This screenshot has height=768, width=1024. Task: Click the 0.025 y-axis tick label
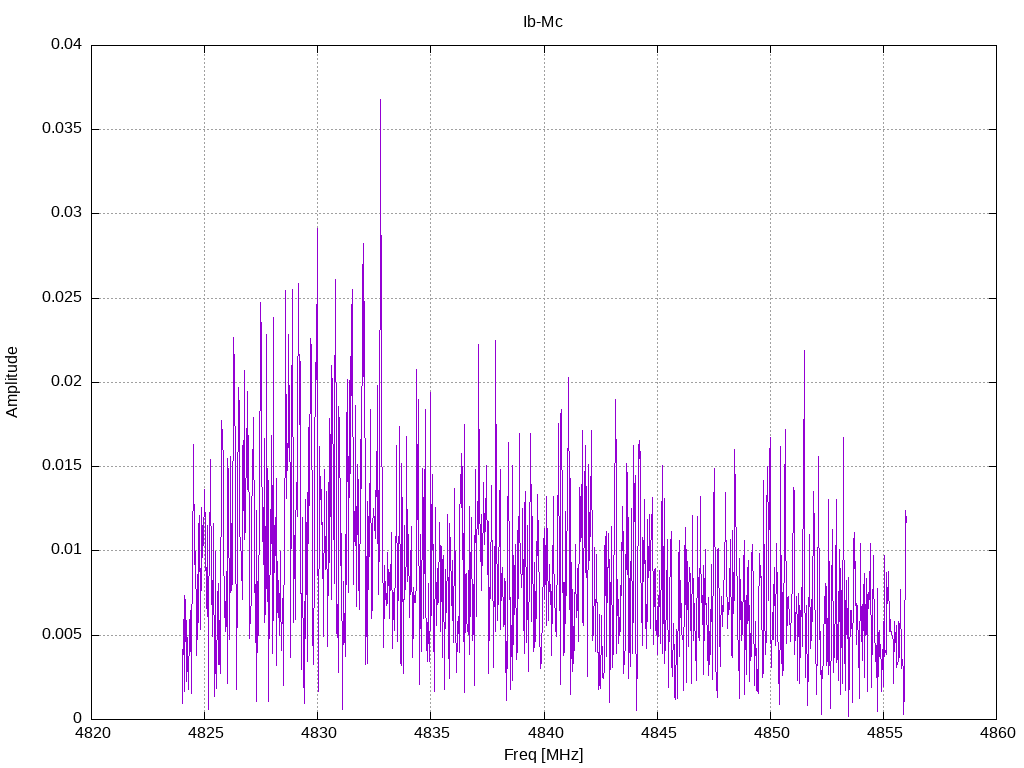62,298
